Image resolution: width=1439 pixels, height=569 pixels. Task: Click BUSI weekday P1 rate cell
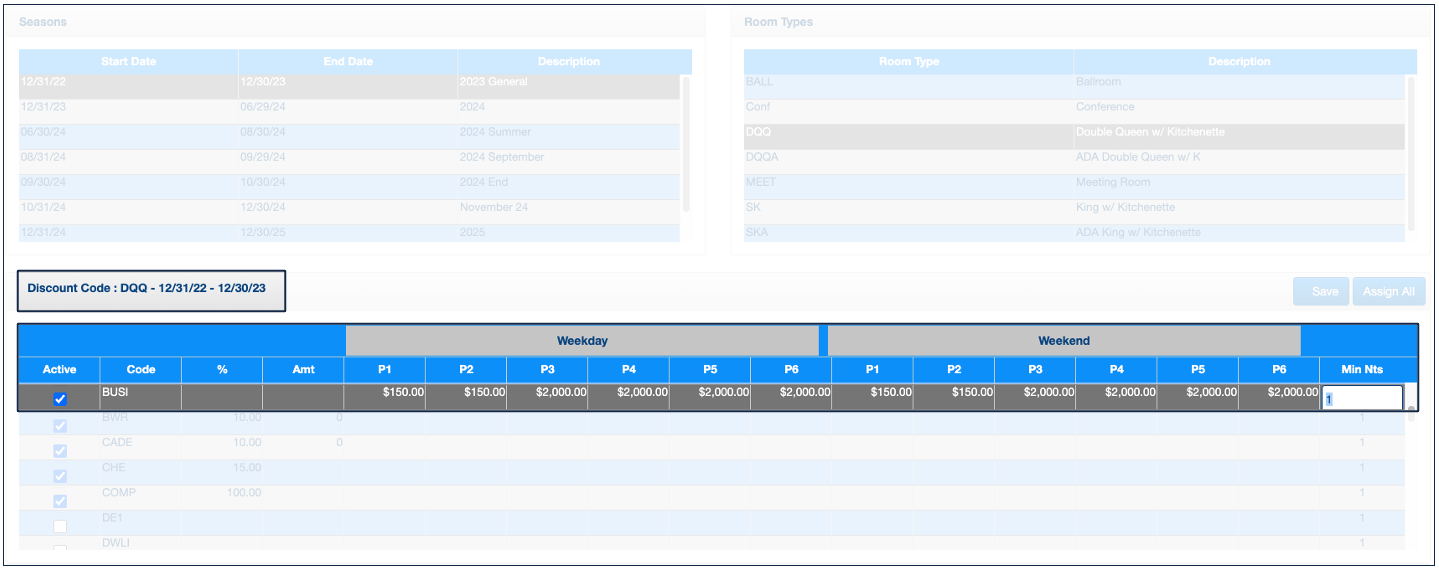coord(385,393)
